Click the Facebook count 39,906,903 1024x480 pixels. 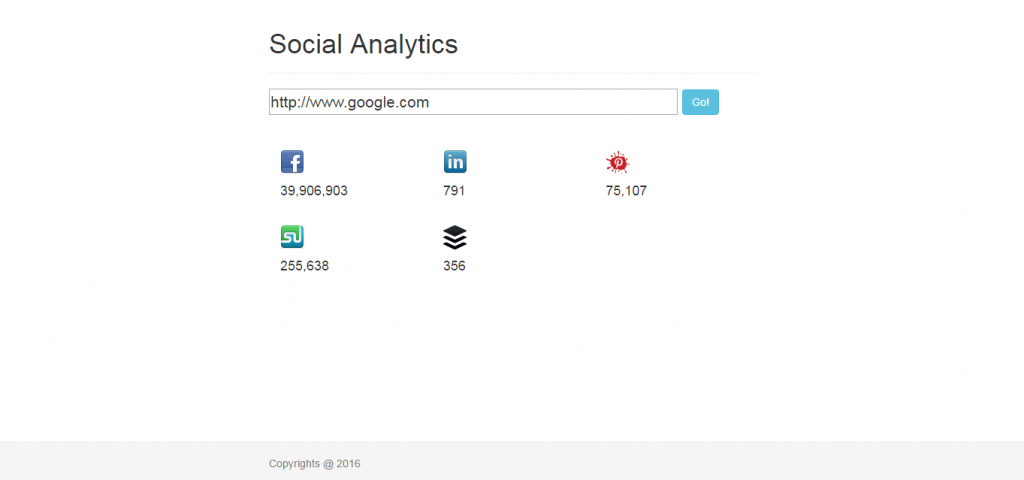[314, 191]
